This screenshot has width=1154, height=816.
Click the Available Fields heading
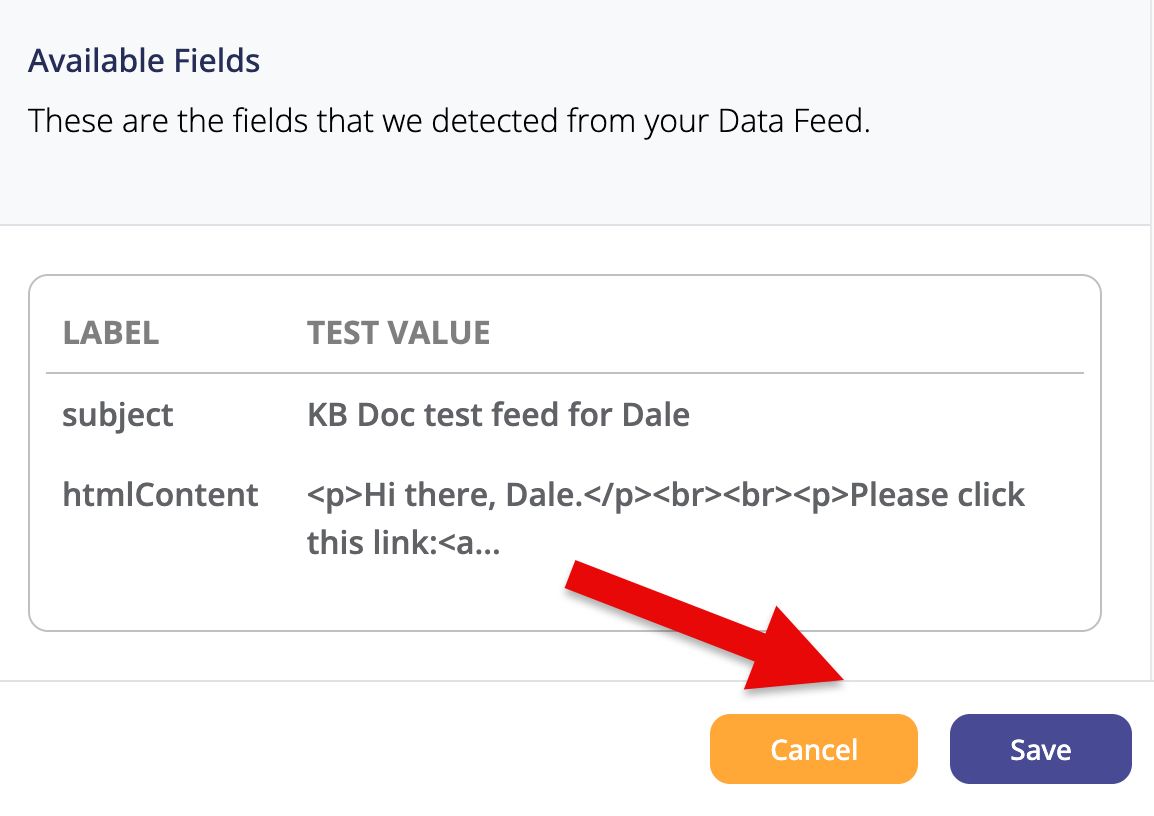pyautogui.click(x=144, y=61)
